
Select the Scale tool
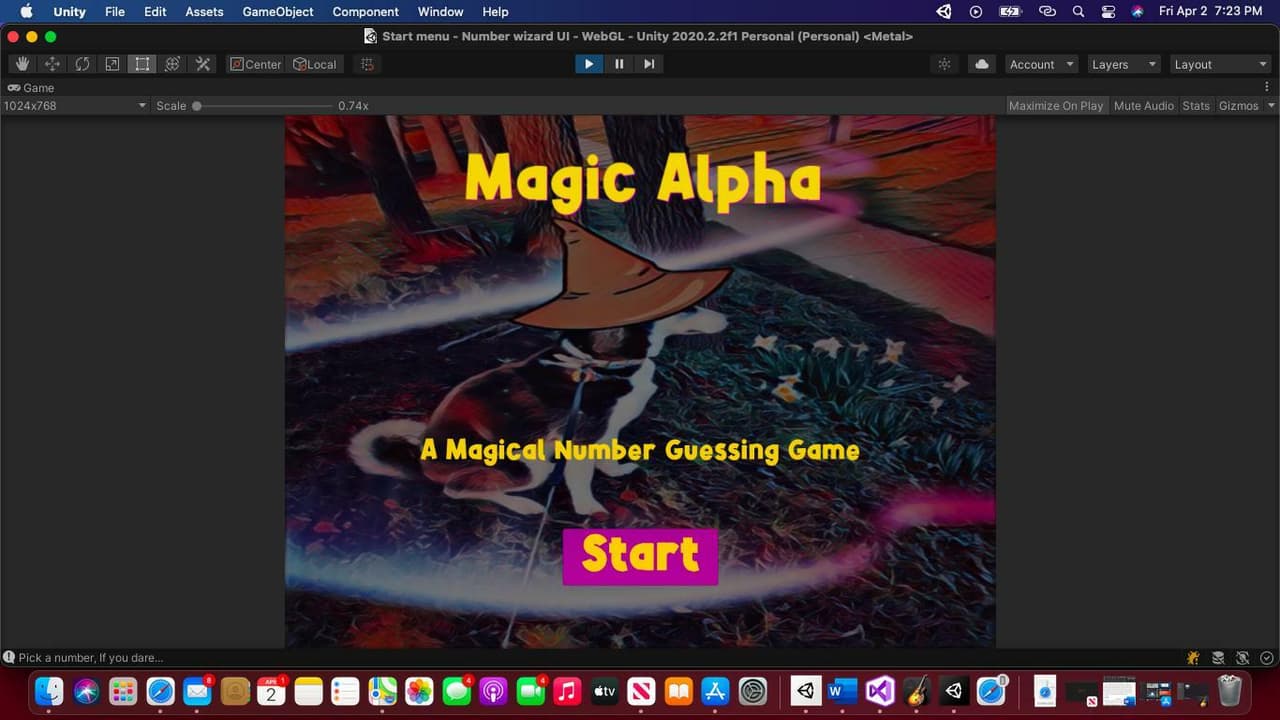pos(112,64)
